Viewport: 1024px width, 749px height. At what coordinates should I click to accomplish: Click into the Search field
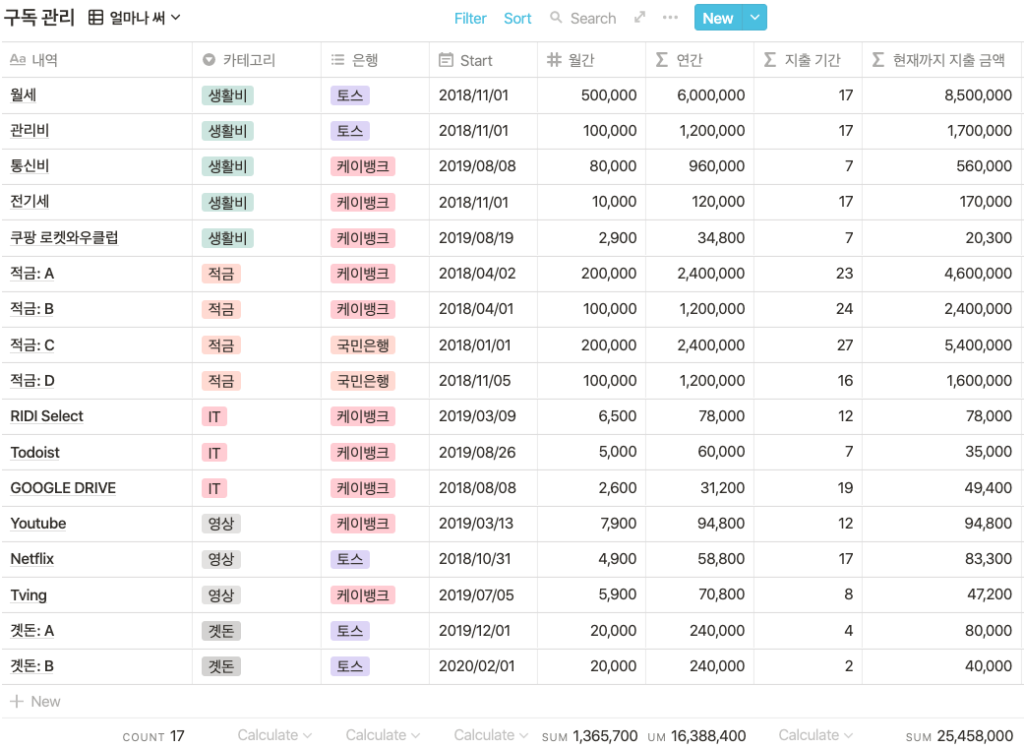click(593, 18)
